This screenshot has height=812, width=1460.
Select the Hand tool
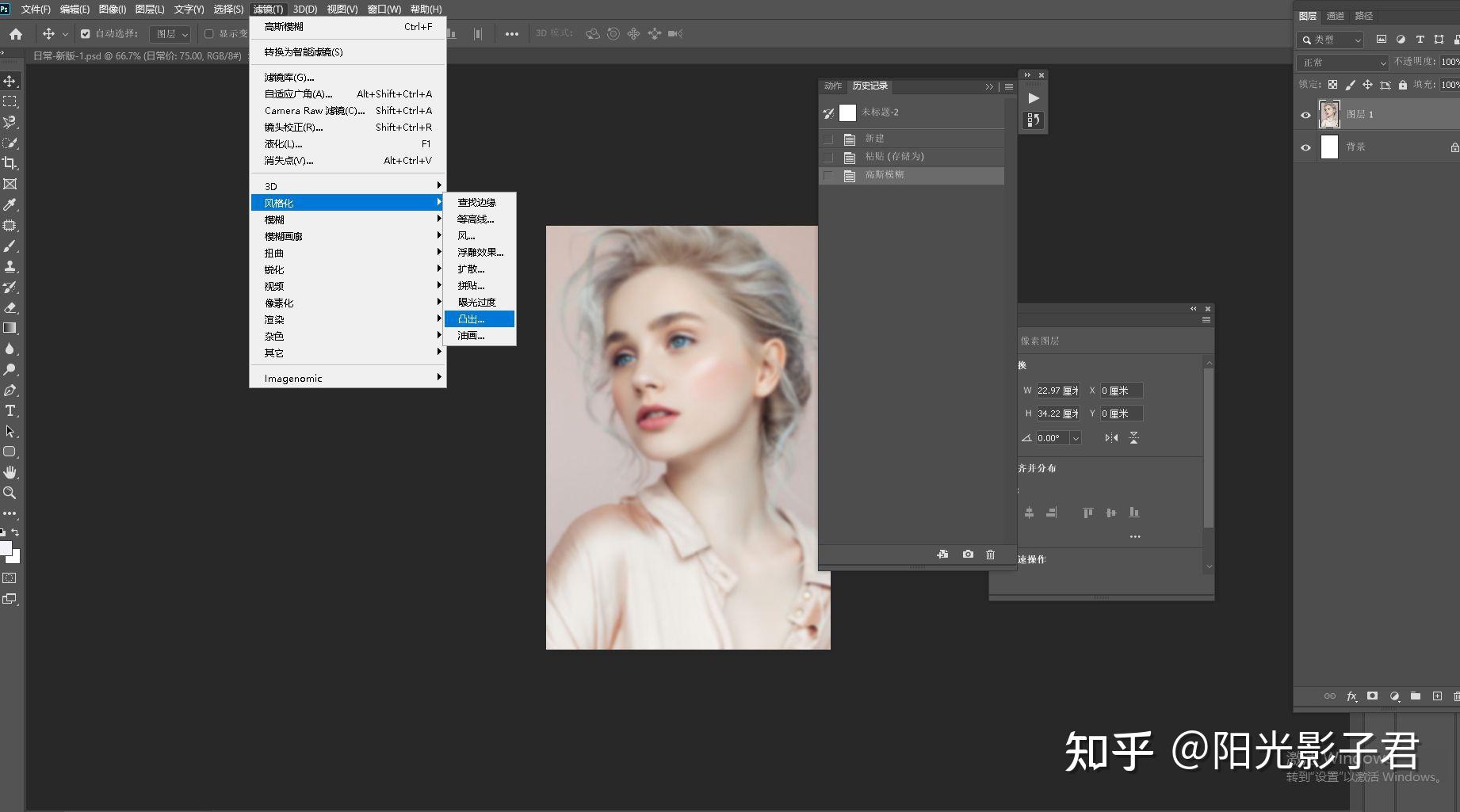[10, 472]
